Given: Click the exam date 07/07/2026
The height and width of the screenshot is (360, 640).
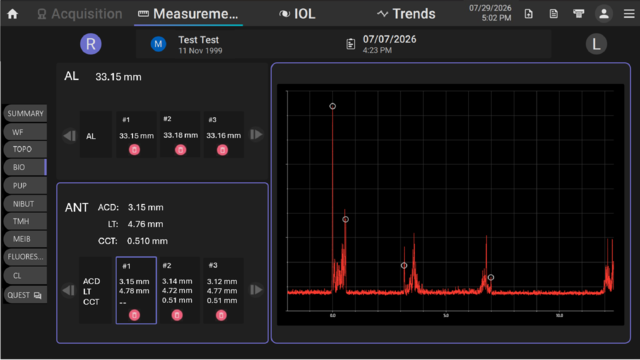Looking at the screenshot, I should [389, 39].
